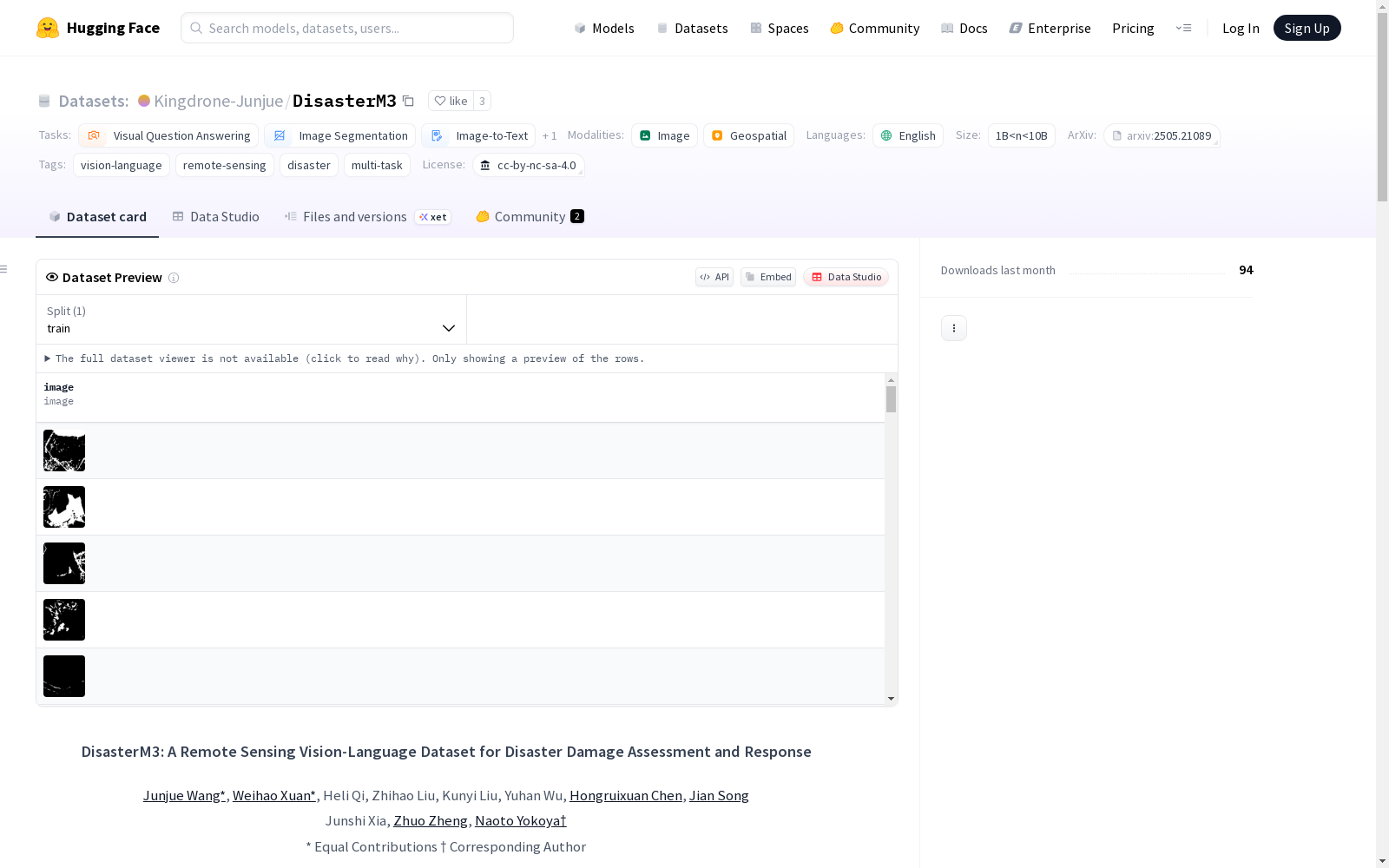The height and width of the screenshot is (868, 1389).
Task: Click the multi-task tag
Action: pos(377,165)
